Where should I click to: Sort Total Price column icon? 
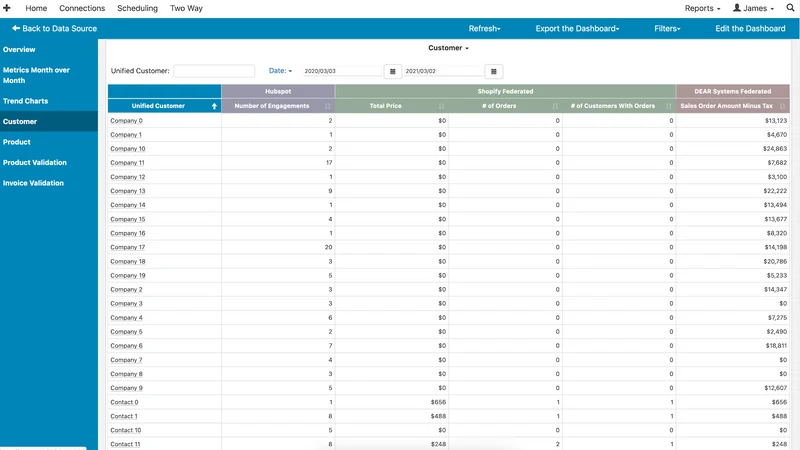(441, 106)
